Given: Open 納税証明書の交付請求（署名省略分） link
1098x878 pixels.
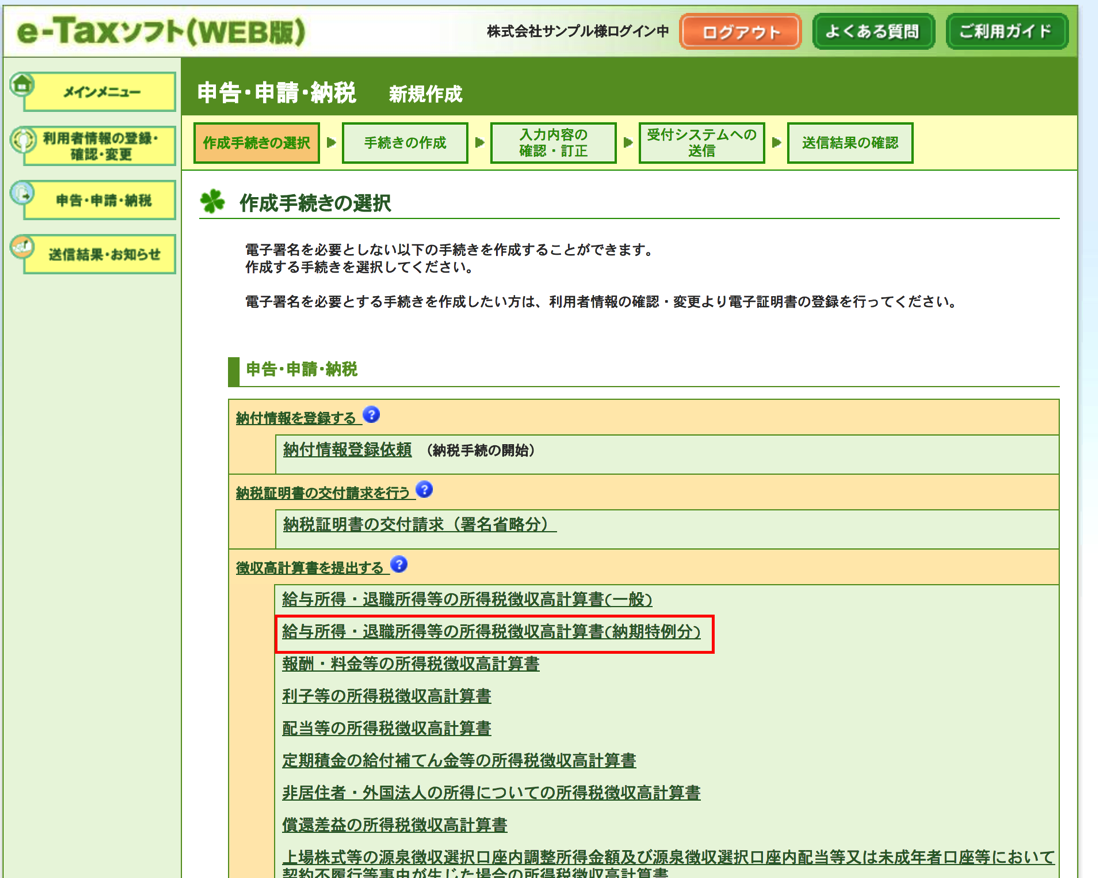Looking at the screenshot, I should click(x=419, y=525).
